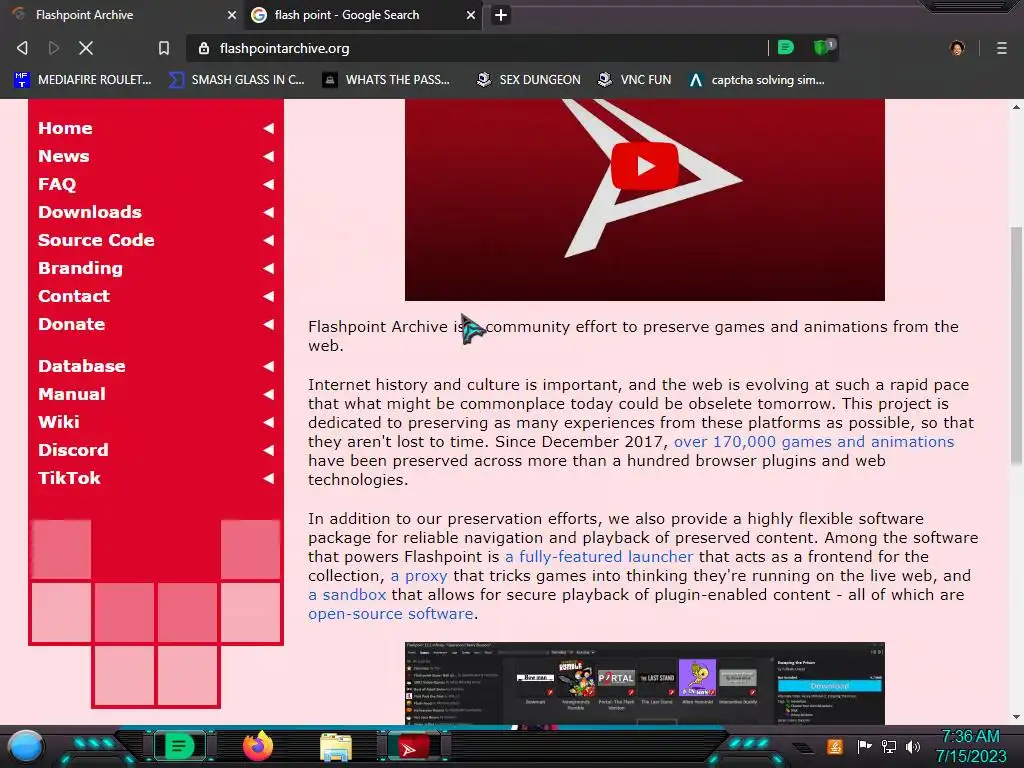Open the Manual link
The height and width of the screenshot is (768, 1024).
coord(72,394)
